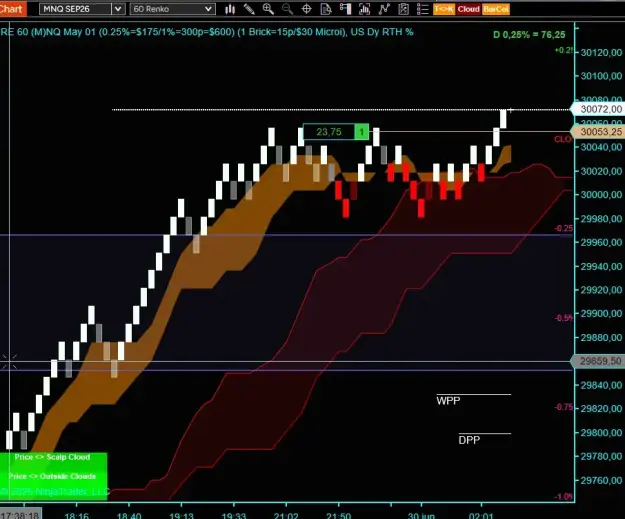Click the zoom in magnifier icon
This screenshot has height=519, width=625.
coord(268,9)
